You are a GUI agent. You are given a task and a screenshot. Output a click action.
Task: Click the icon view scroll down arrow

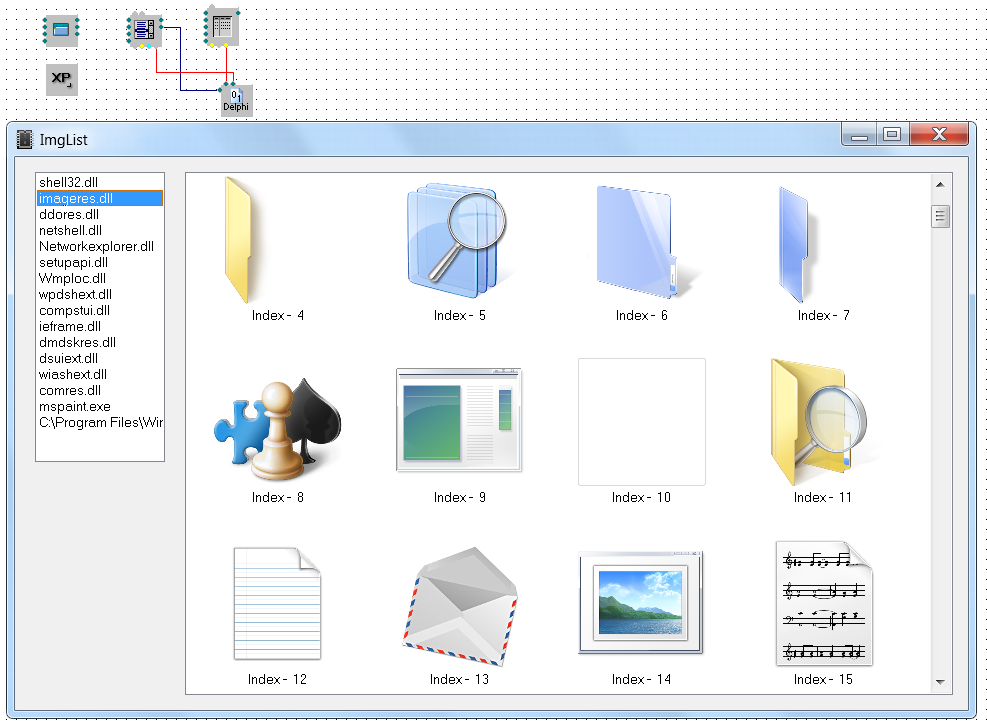[x=940, y=681]
